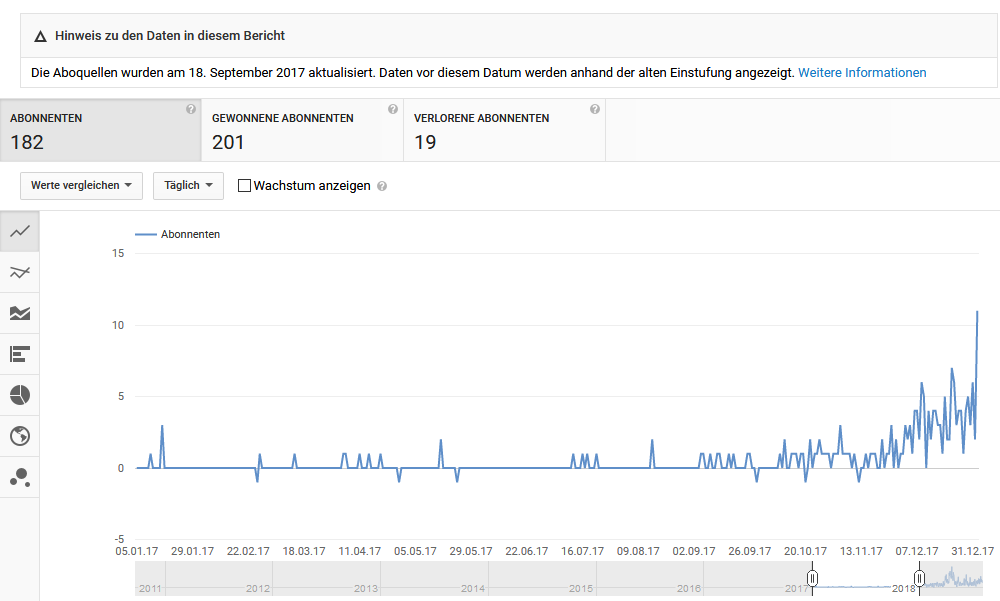The image size is (1000, 601).
Task: Grab the right timeline range handle
Action: tap(919, 579)
